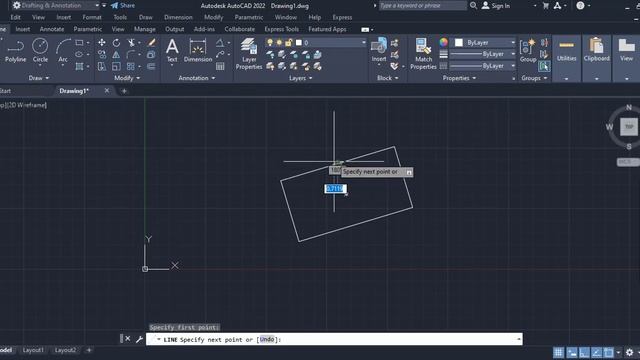The width and height of the screenshot is (640, 360).
Task: Switch to the Layout1 tab
Action: [x=33, y=350]
